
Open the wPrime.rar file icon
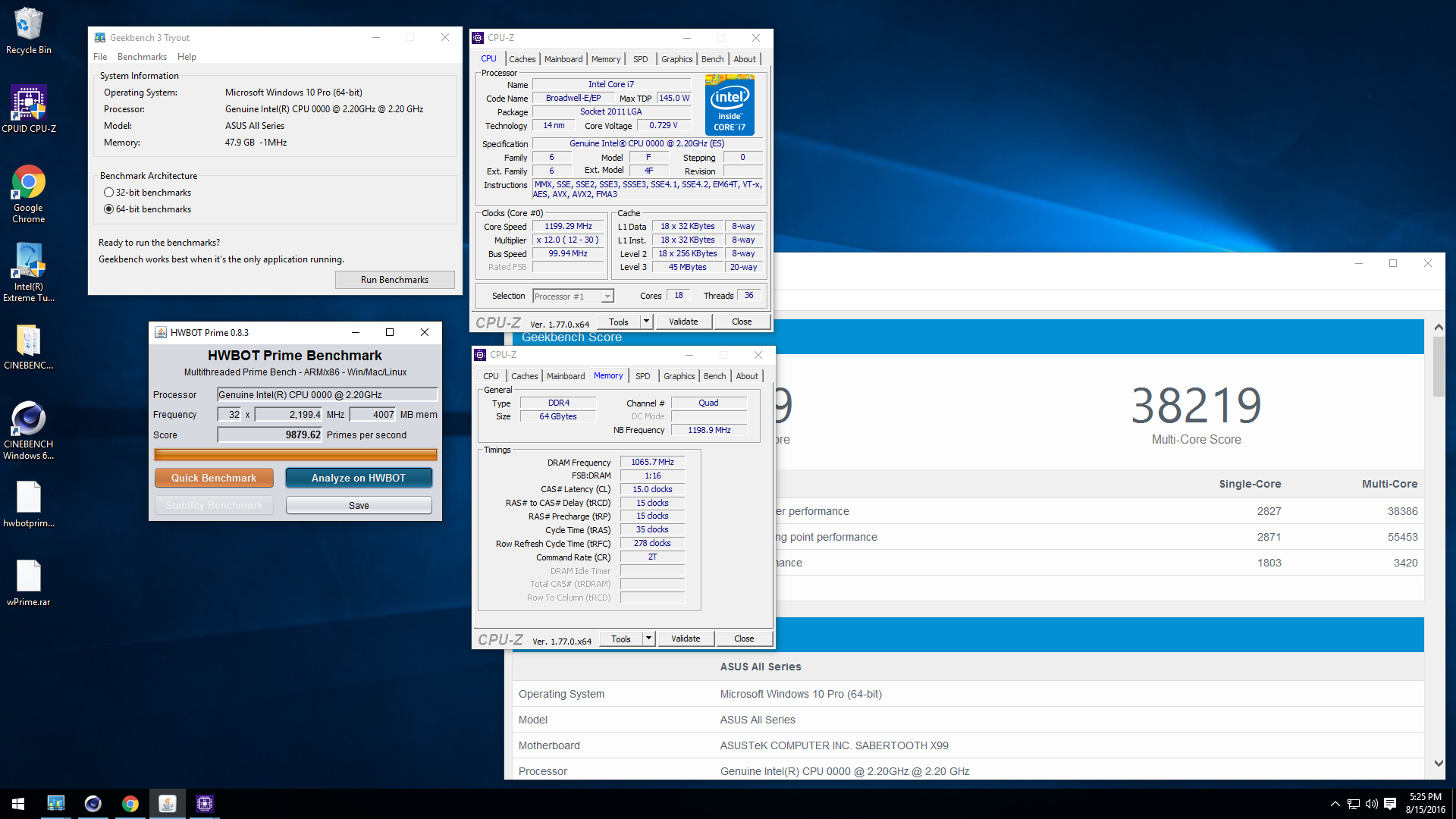(x=28, y=583)
